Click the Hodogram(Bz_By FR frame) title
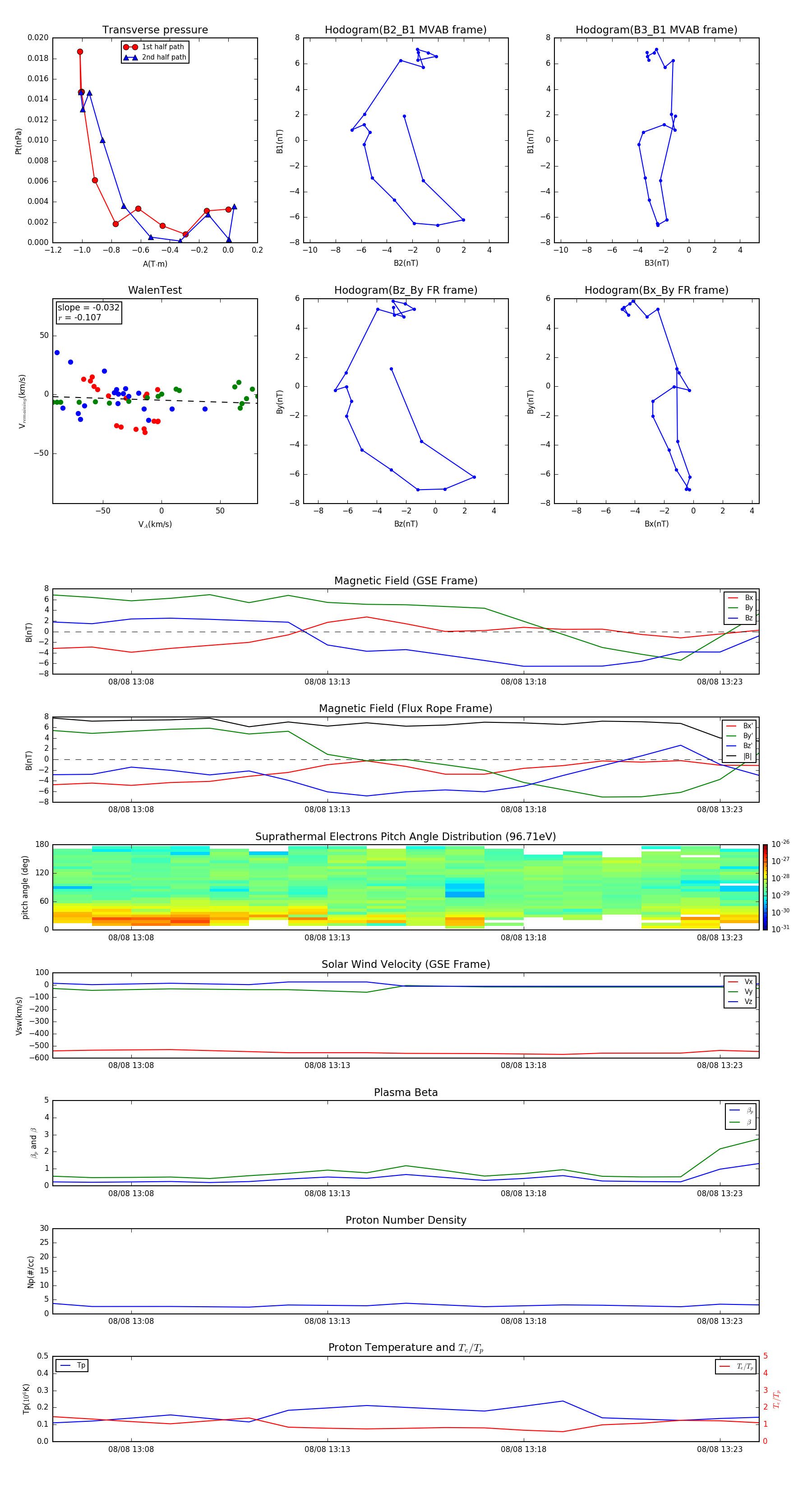Image resolution: width=812 pixels, height=1489 pixels. point(406,290)
